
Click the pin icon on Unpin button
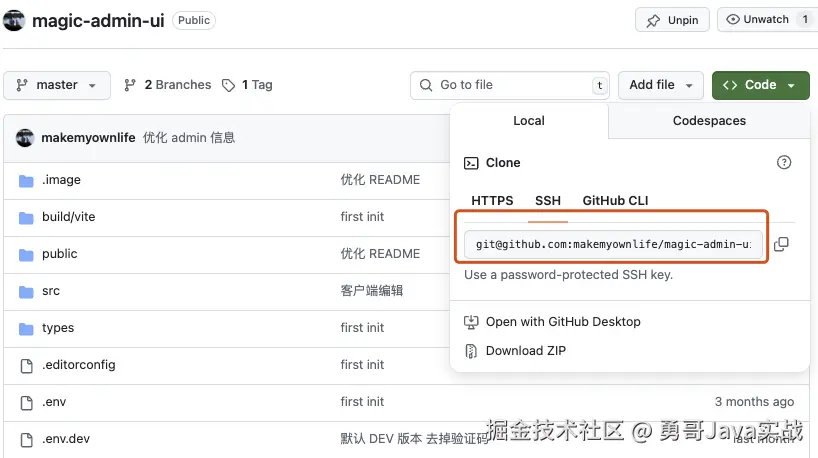[653, 21]
